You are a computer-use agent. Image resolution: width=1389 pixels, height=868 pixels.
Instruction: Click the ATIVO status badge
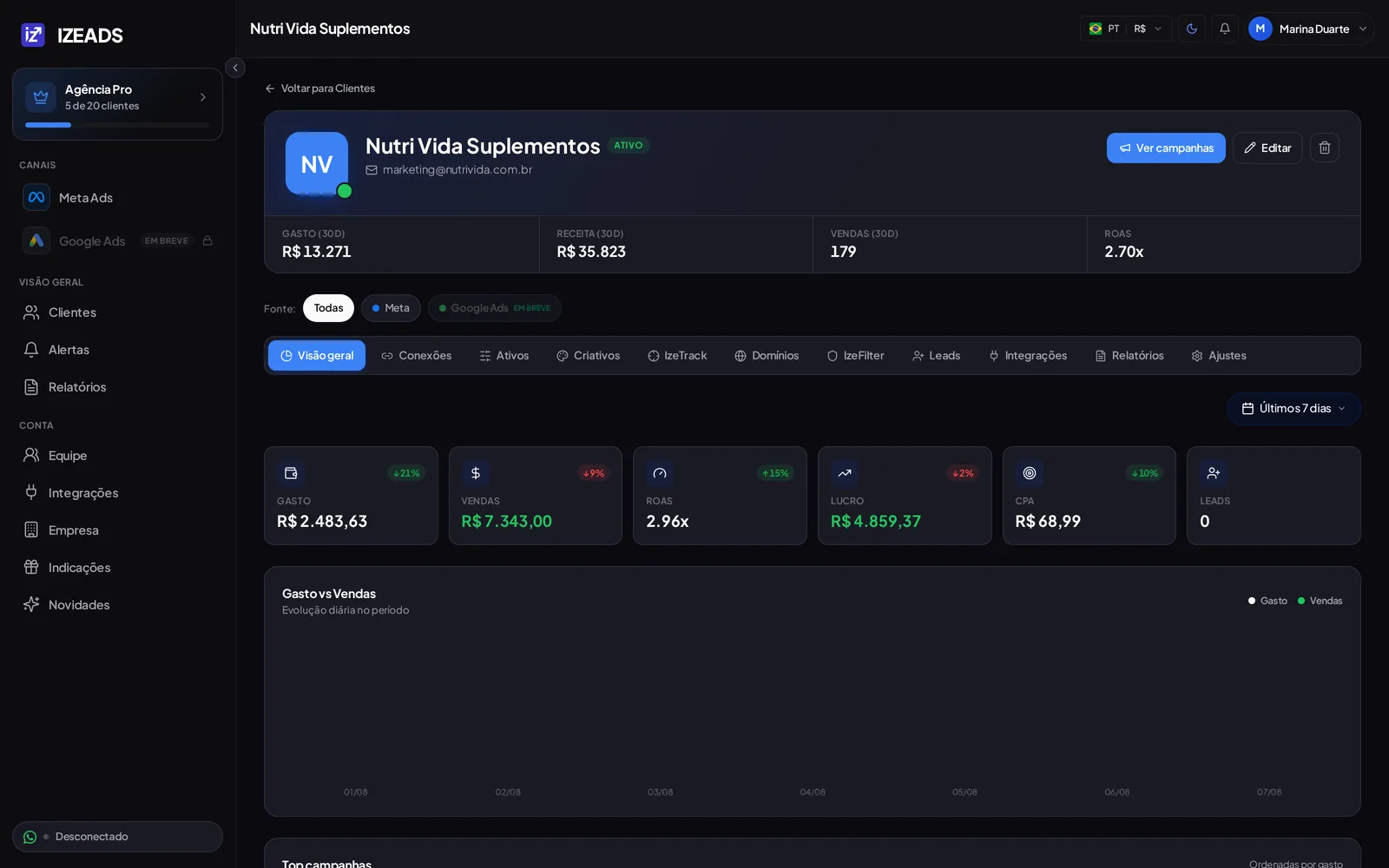click(629, 146)
